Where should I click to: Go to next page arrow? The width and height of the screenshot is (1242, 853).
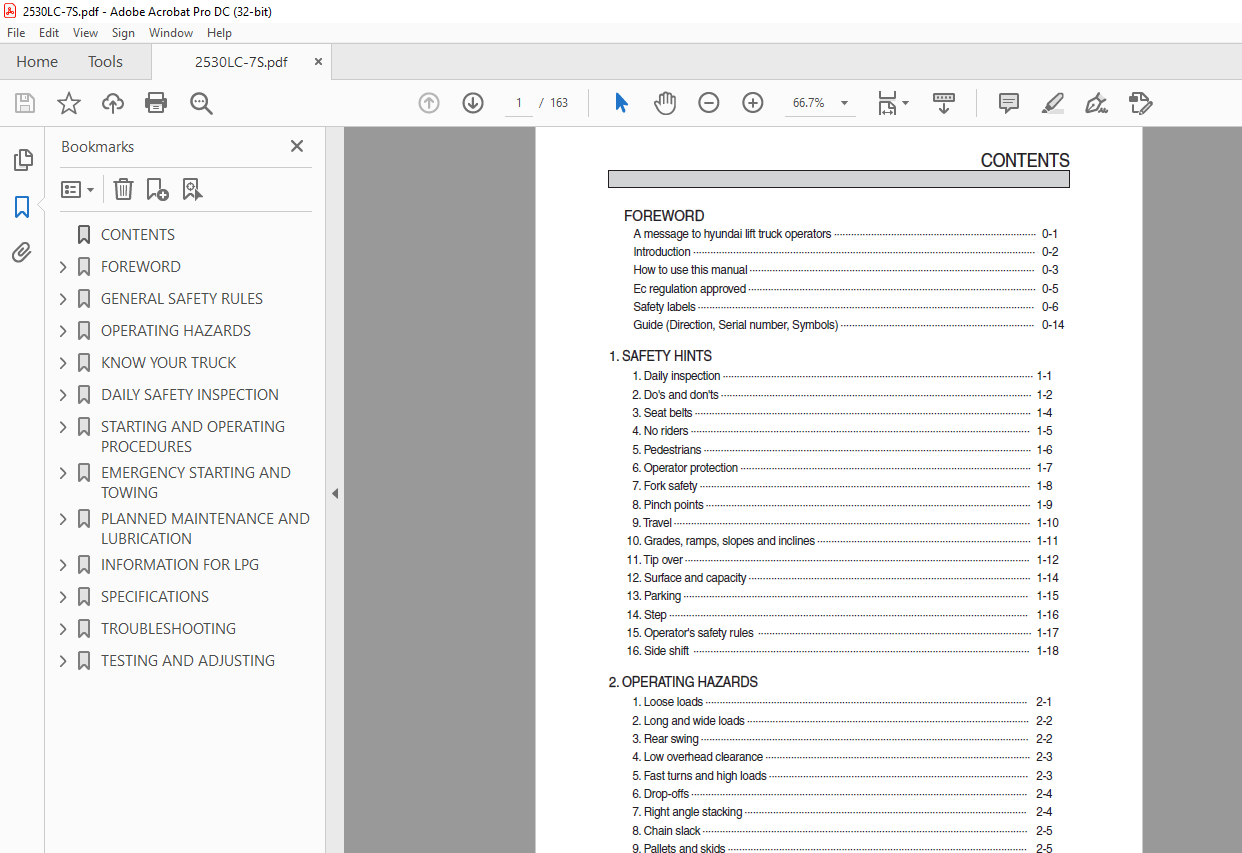(x=473, y=103)
